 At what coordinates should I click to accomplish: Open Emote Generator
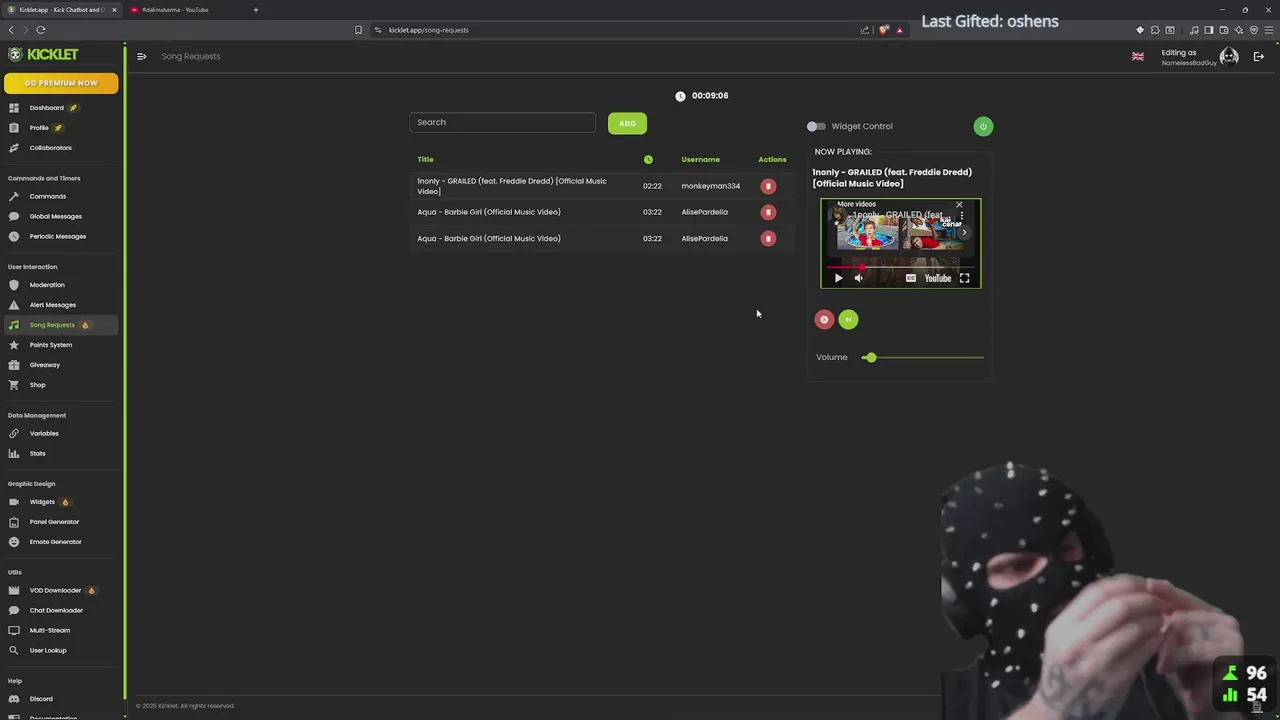click(x=55, y=542)
